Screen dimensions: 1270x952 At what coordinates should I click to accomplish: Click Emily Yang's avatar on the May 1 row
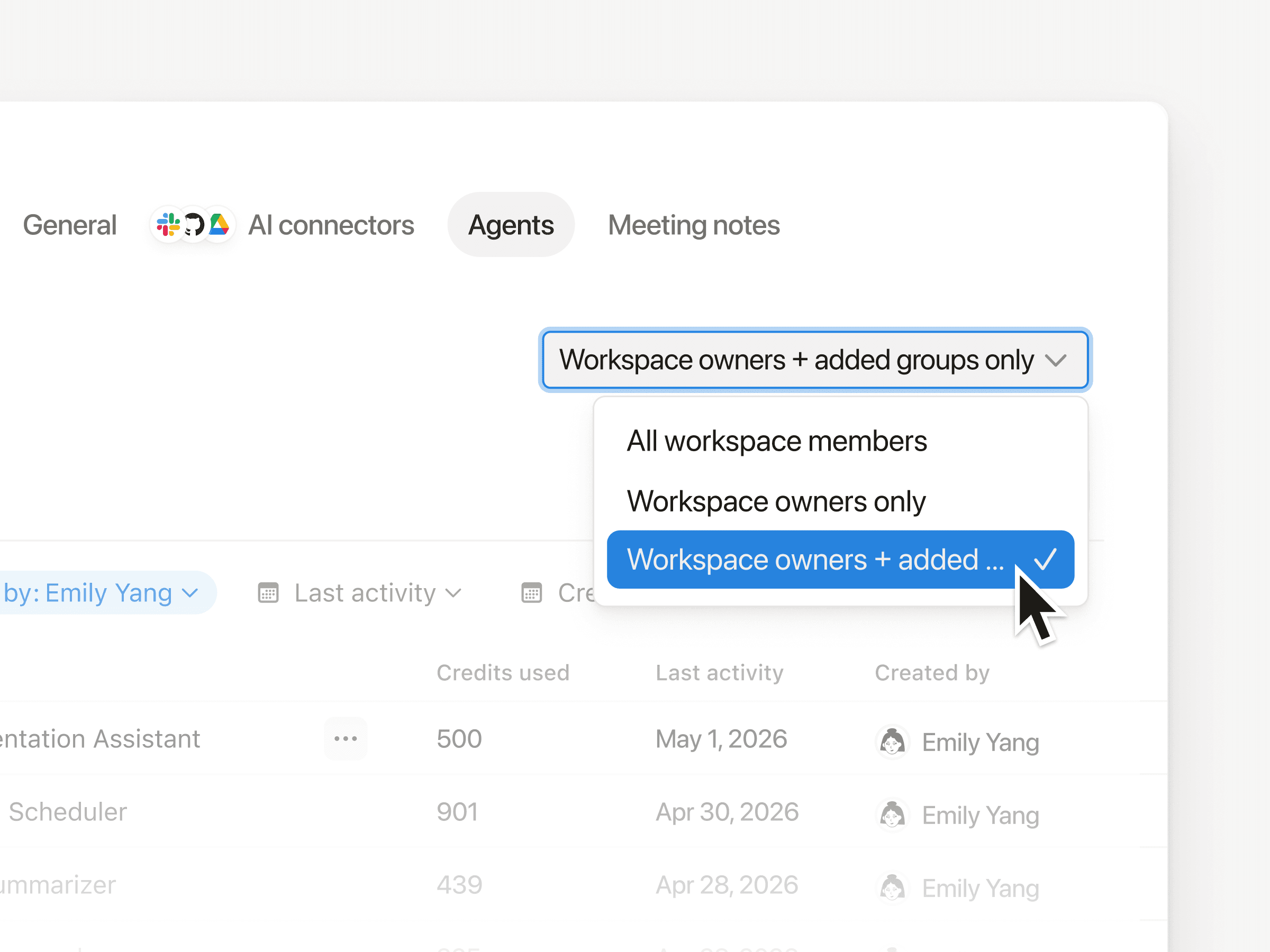point(892,742)
